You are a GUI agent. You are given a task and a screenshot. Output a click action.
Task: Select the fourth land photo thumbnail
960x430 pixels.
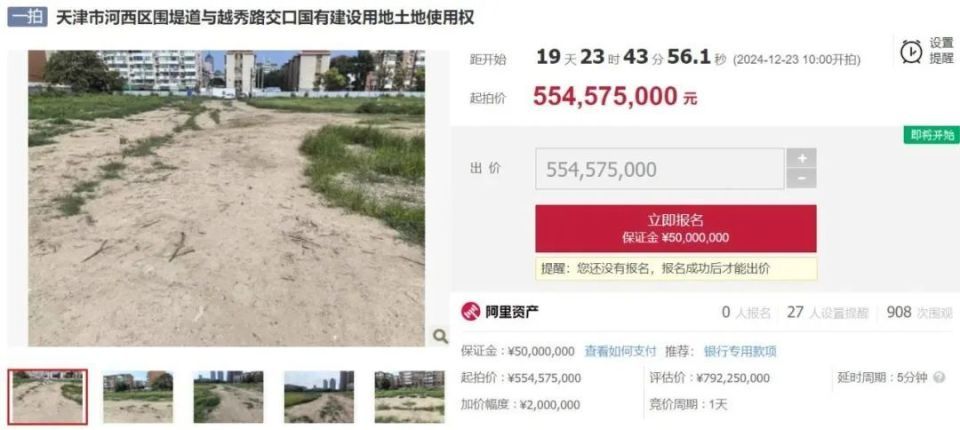(x=319, y=397)
